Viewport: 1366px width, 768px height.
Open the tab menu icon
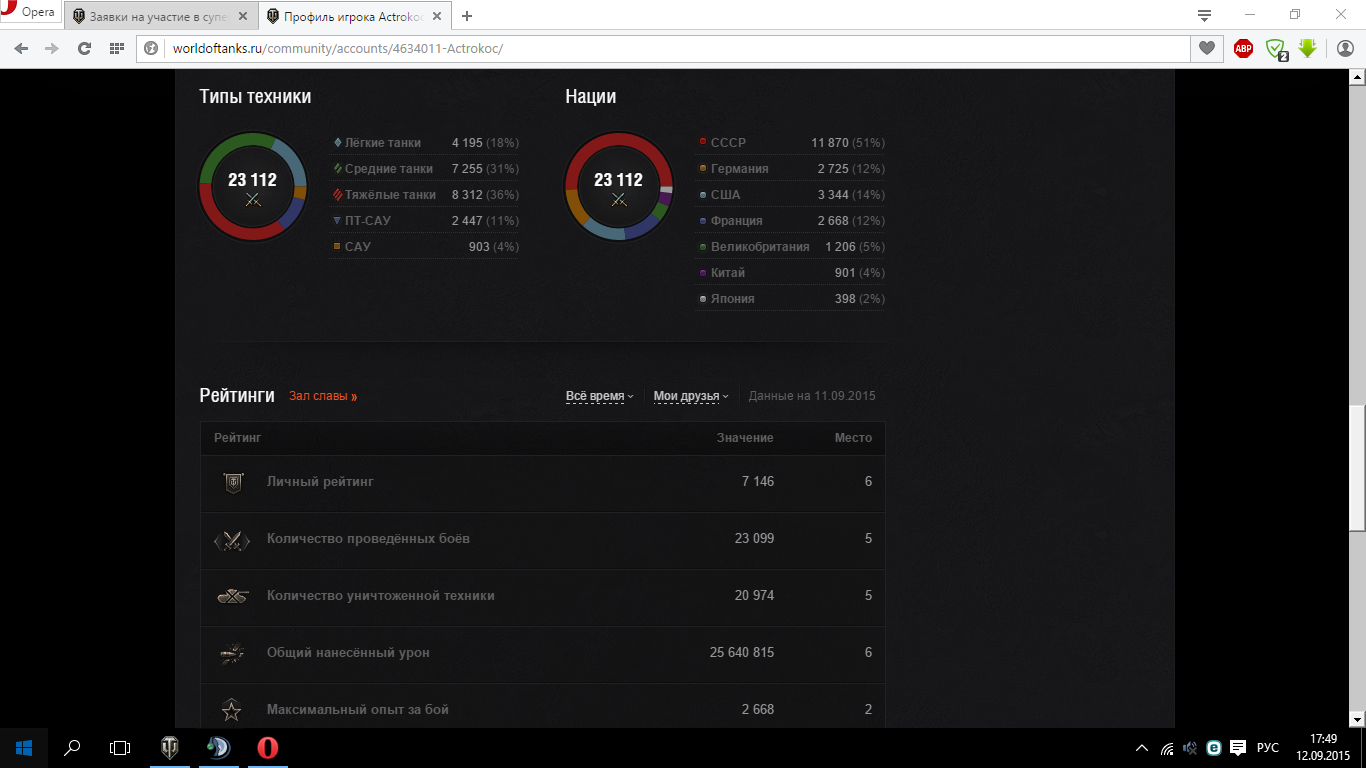click(x=1205, y=15)
